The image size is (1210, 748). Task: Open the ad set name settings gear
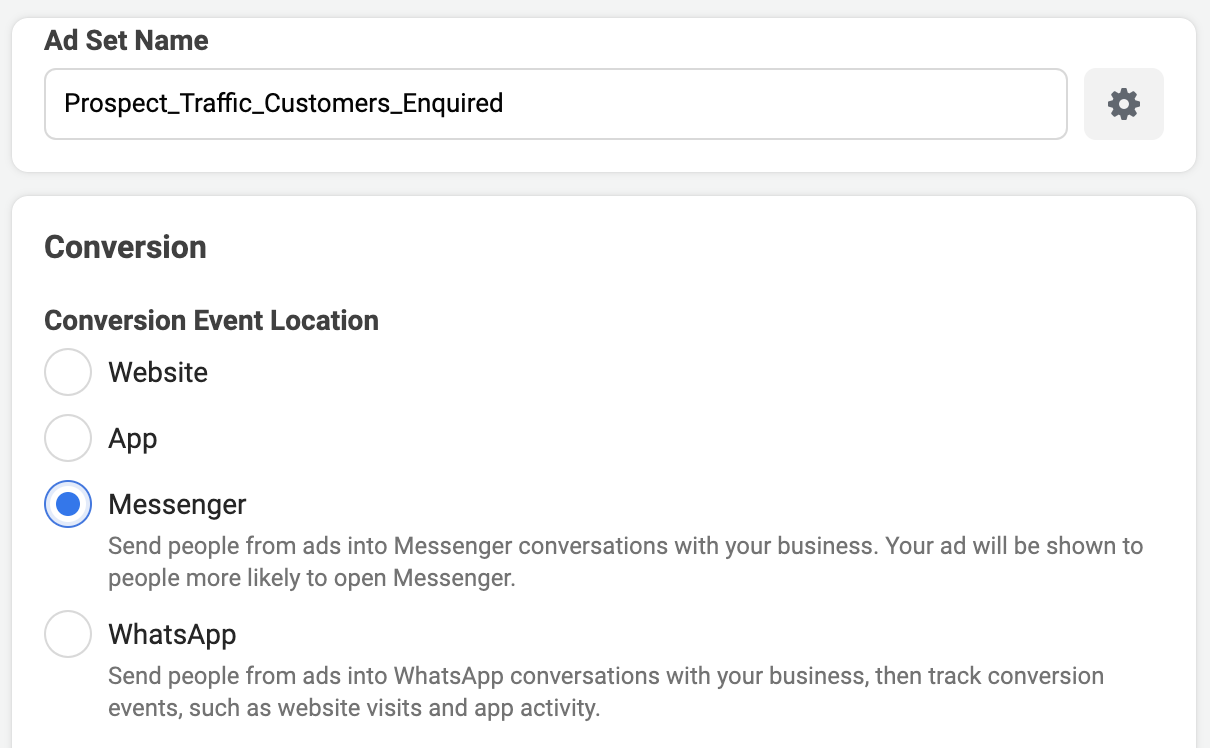pos(1124,104)
